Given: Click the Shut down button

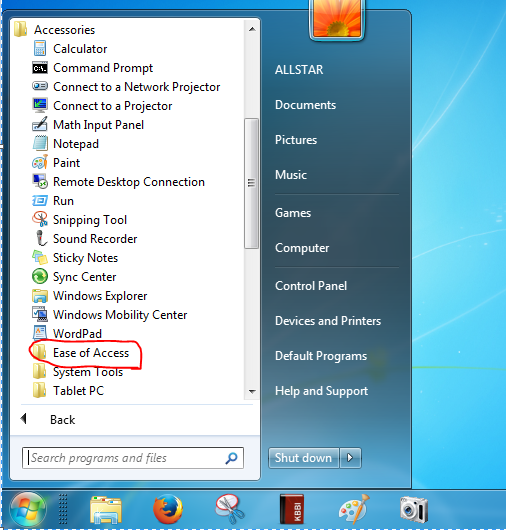Looking at the screenshot, I should (304, 458).
